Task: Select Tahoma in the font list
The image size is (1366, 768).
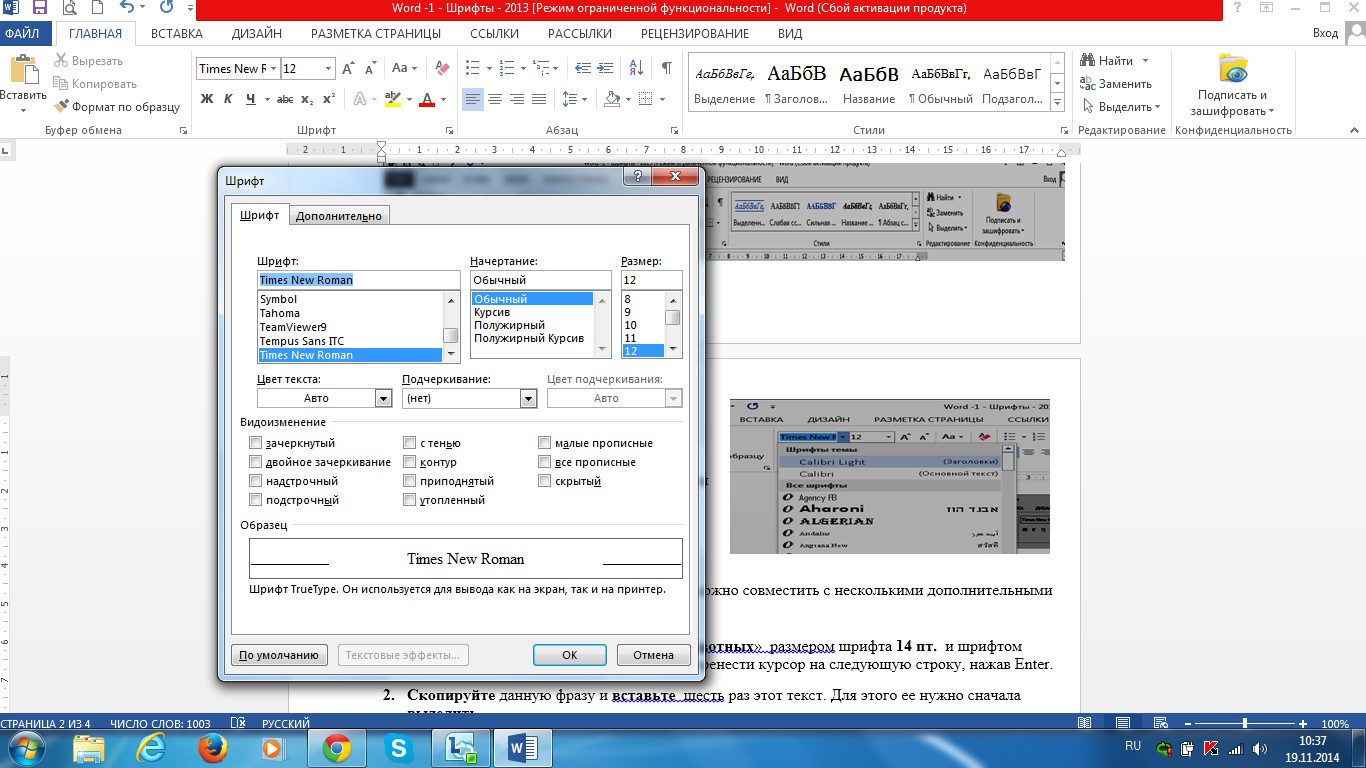Action: click(350, 313)
